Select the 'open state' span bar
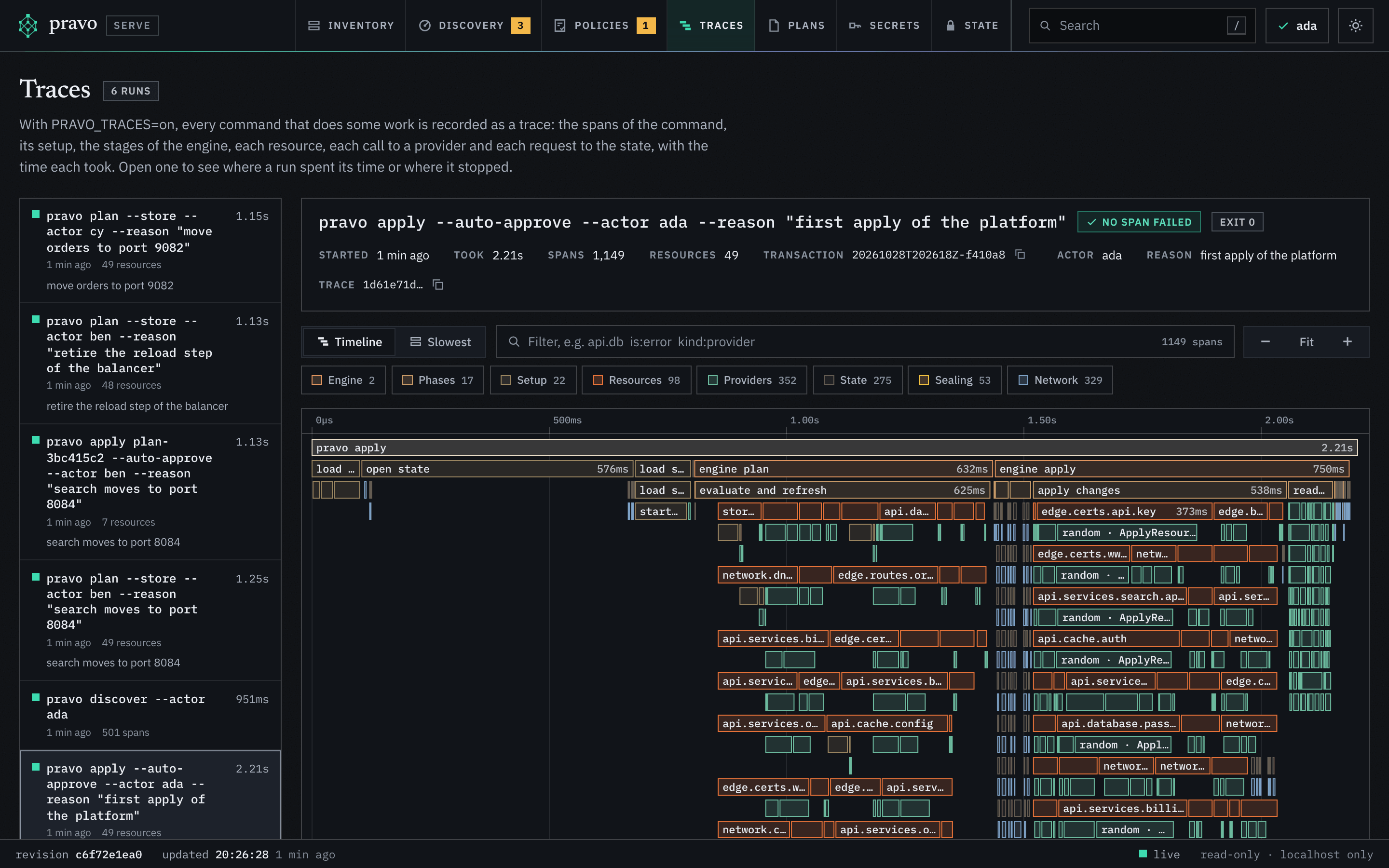Viewport: 1389px width, 868px height. (x=497, y=469)
